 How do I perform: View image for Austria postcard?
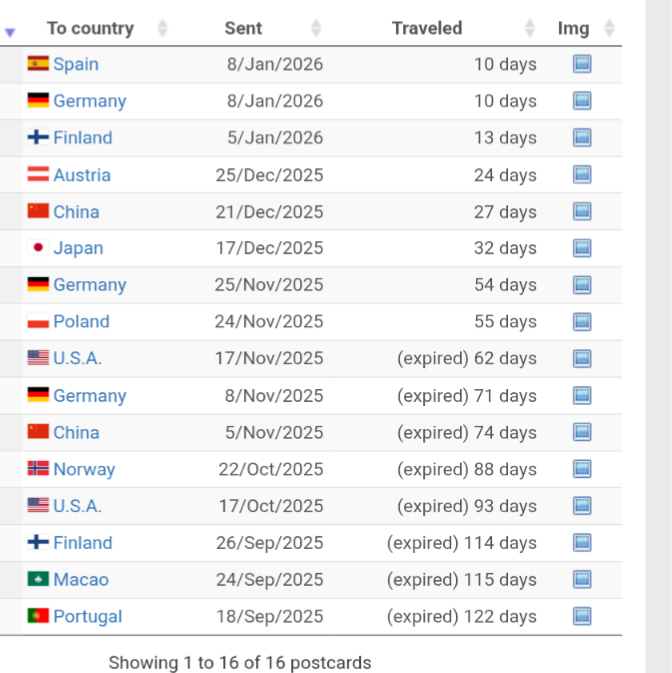point(582,175)
